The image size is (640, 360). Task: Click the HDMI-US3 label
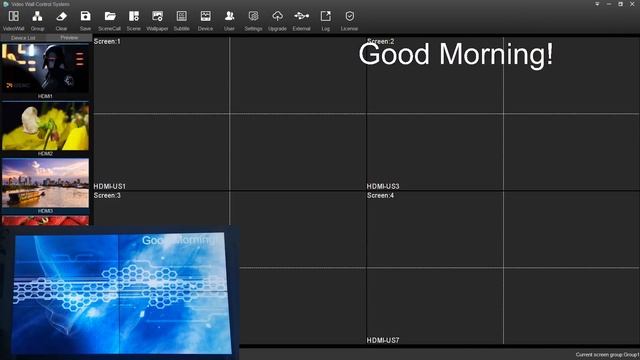[383, 186]
